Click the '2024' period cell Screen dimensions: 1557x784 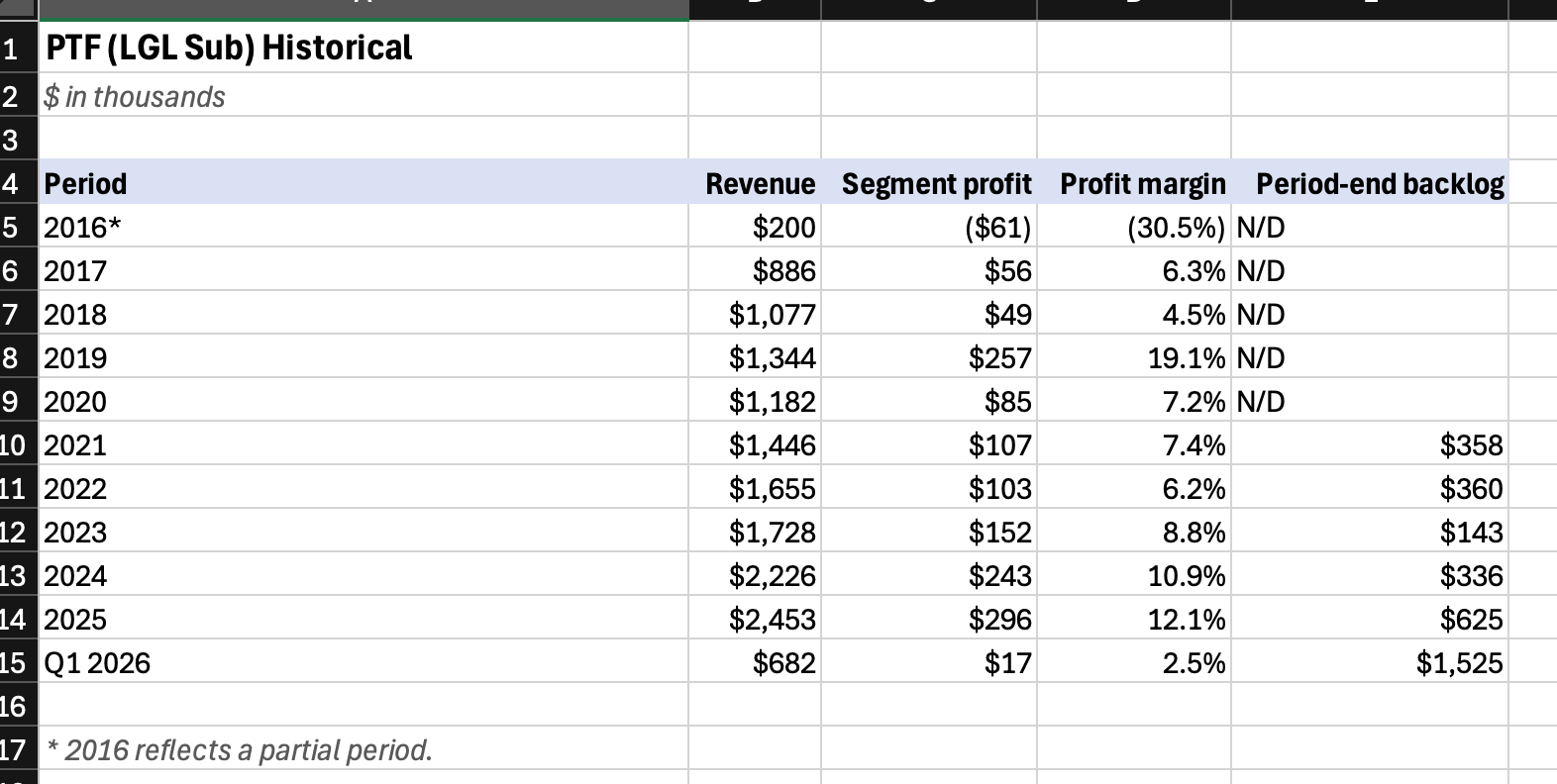tap(363, 575)
